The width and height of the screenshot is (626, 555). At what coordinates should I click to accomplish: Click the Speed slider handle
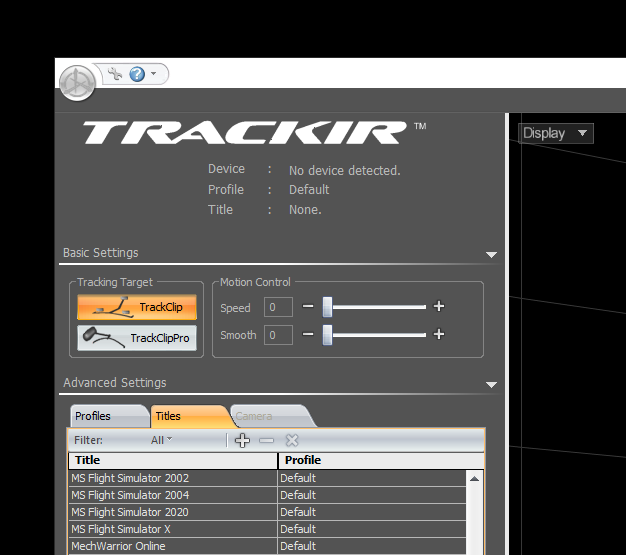(x=327, y=307)
